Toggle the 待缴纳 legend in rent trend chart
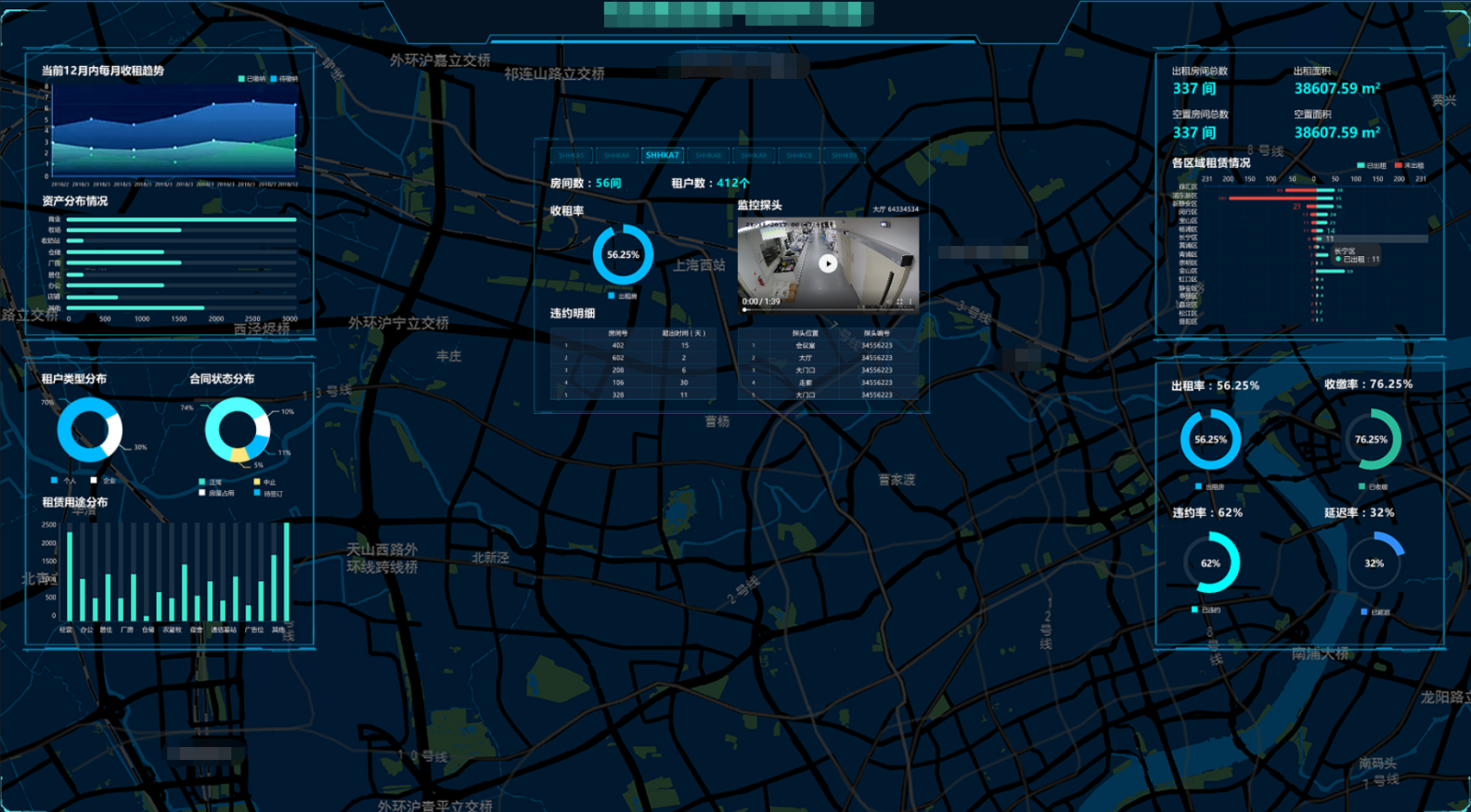Screen dimensions: 1471x812 [x=284, y=79]
